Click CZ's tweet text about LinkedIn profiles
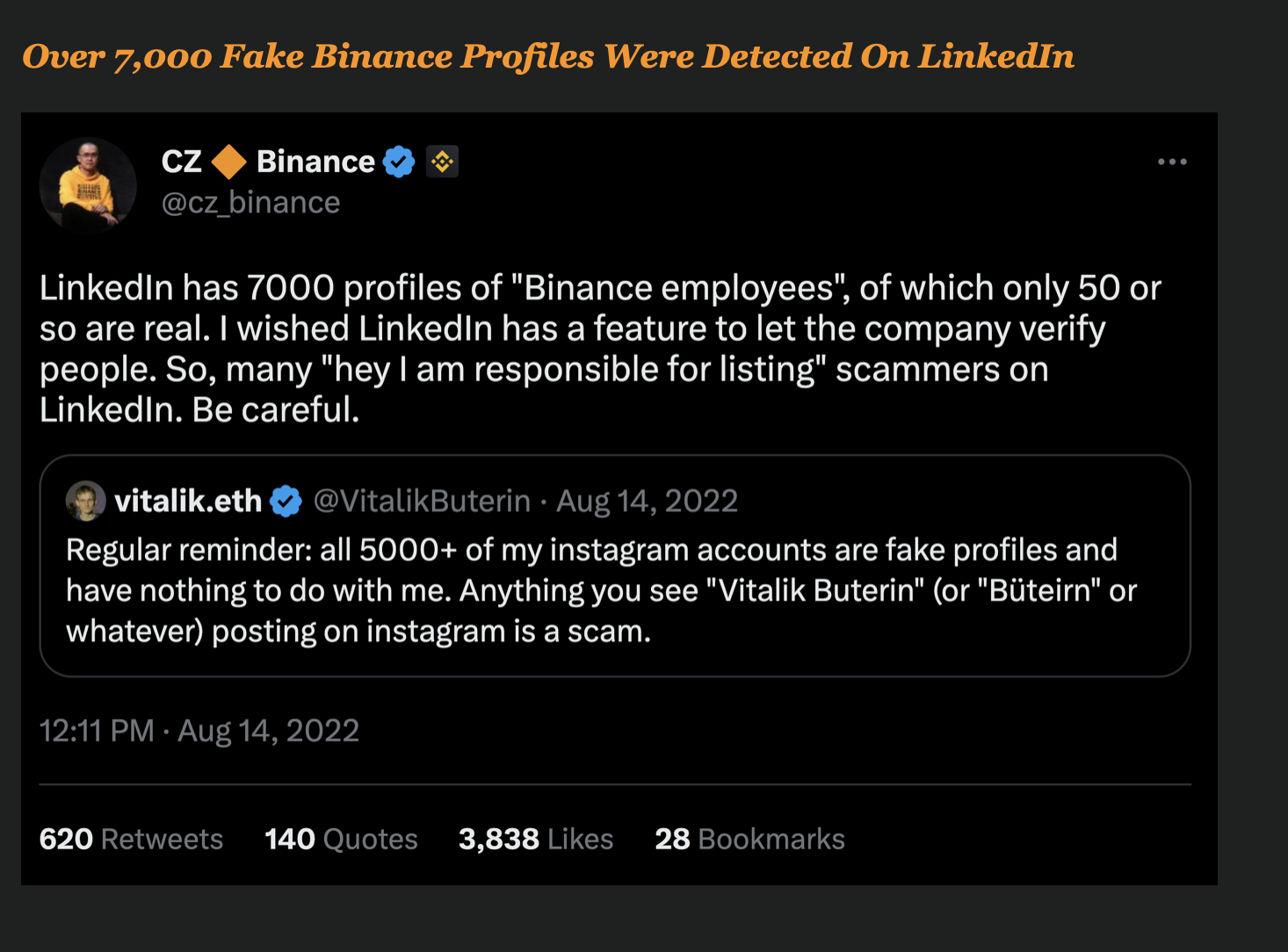The width and height of the screenshot is (1288, 952). coord(601,349)
